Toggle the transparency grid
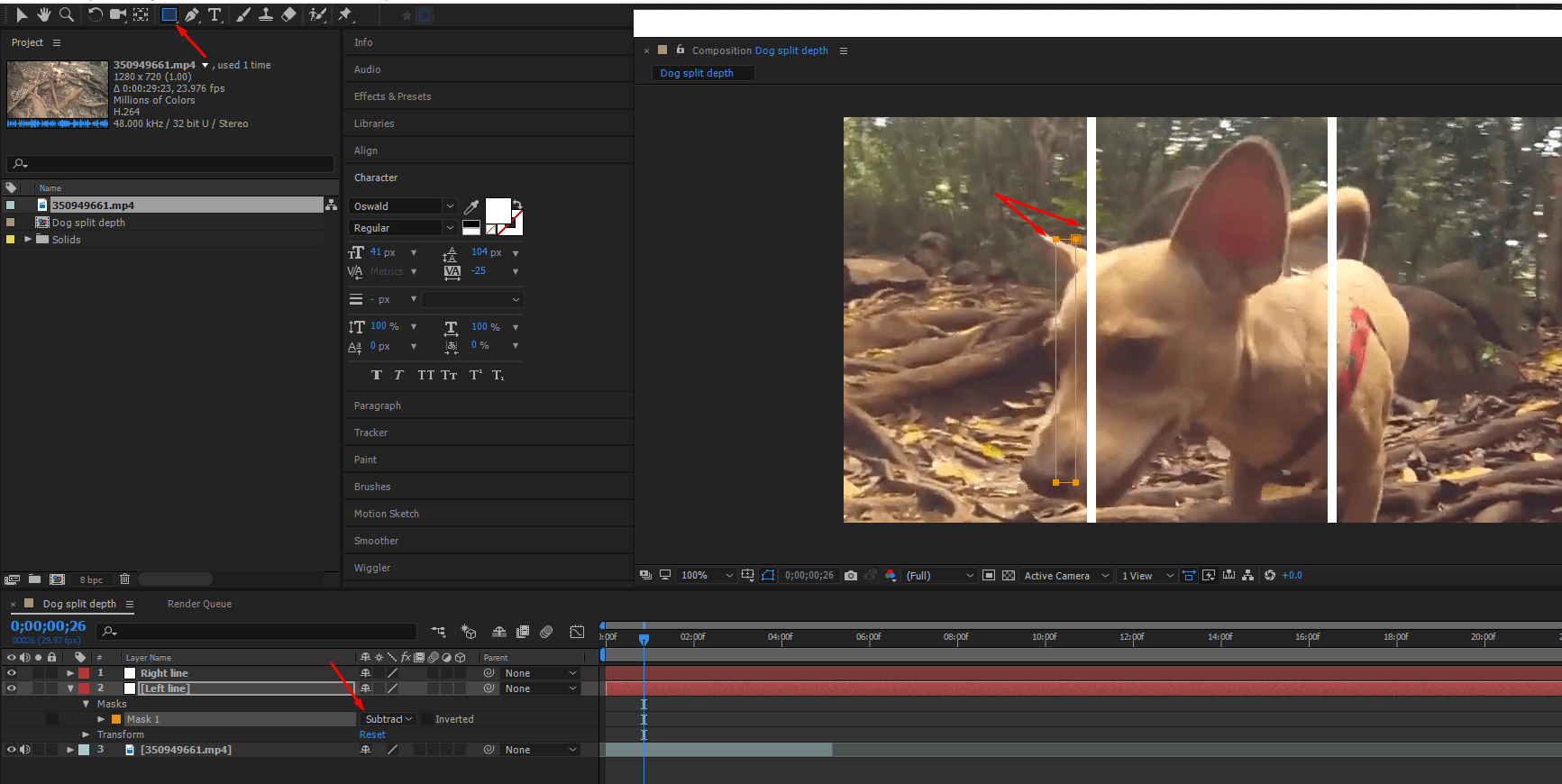The image size is (1562, 784). click(1009, 575)
